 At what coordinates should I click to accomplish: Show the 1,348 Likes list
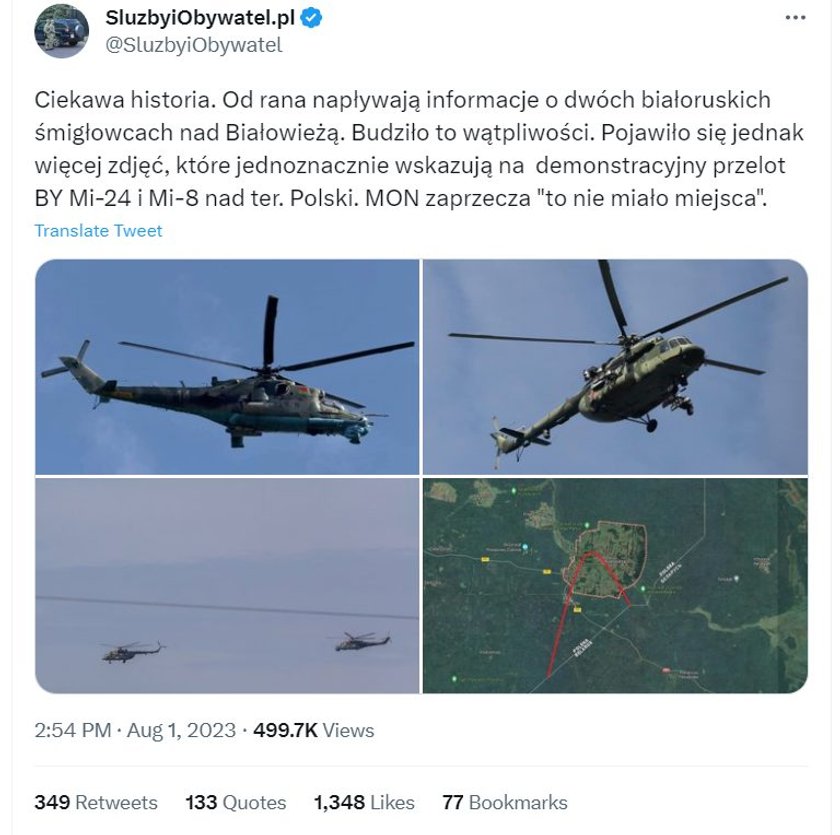tap(364, 802)
